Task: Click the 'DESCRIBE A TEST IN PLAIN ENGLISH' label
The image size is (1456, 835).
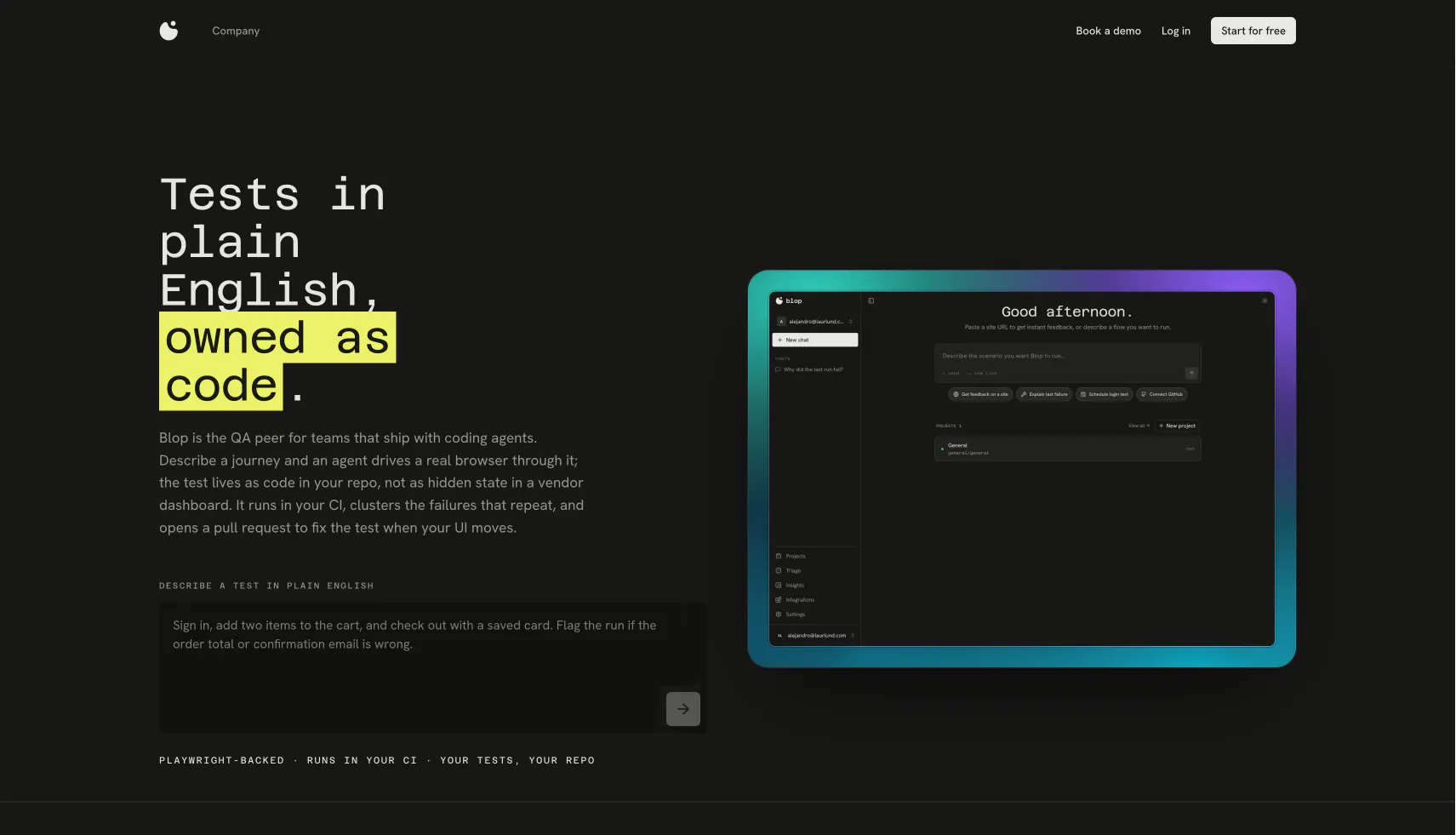Action: (x=266, y=586)
